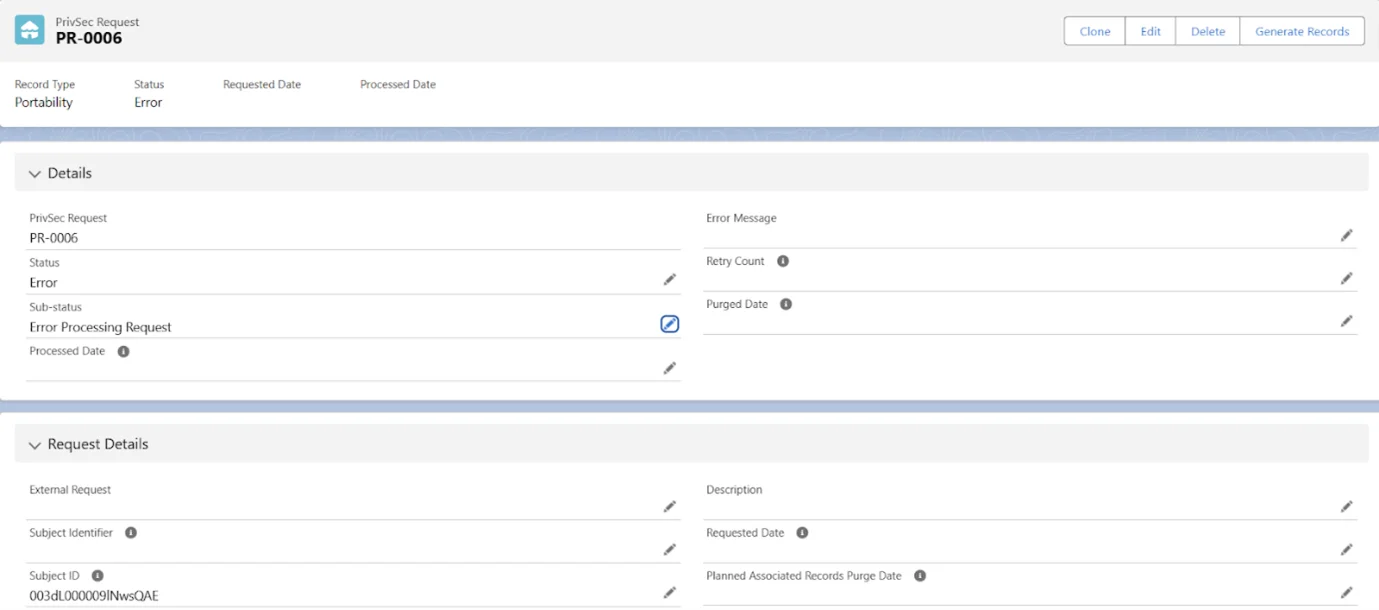
Task: Click the Delete button
Action: [x=1207, y=31]
